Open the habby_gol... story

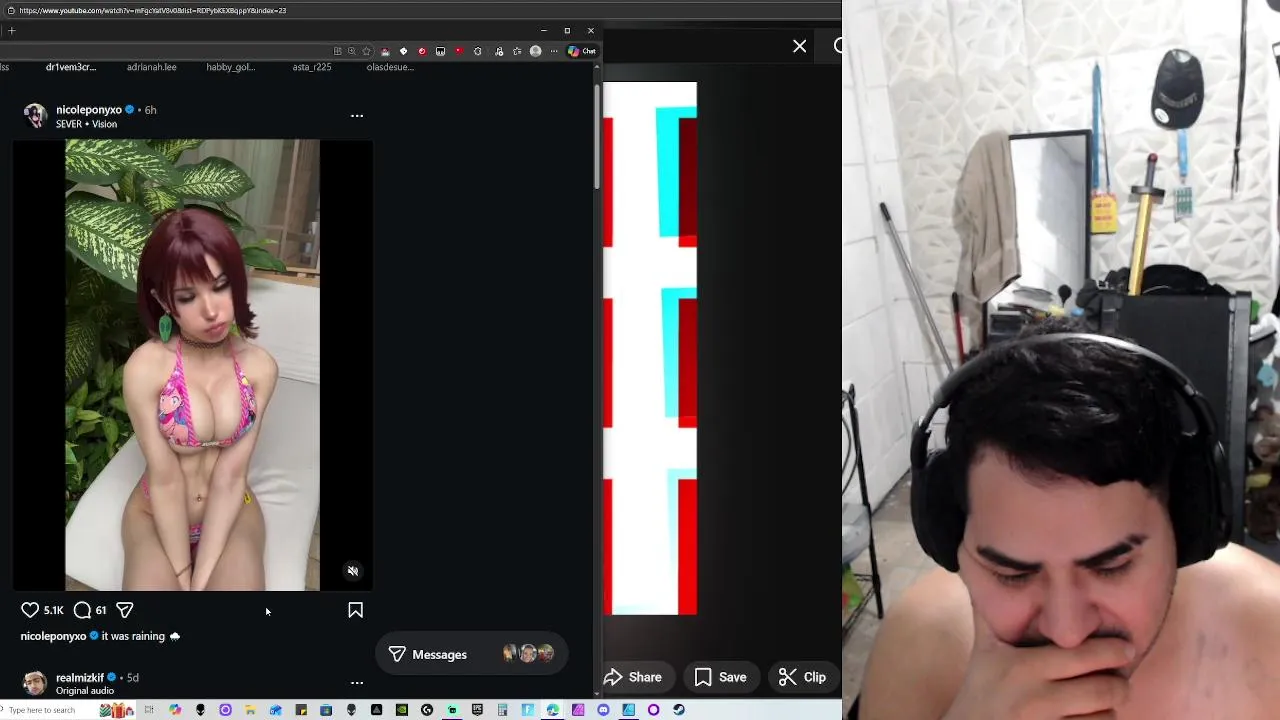231,67
